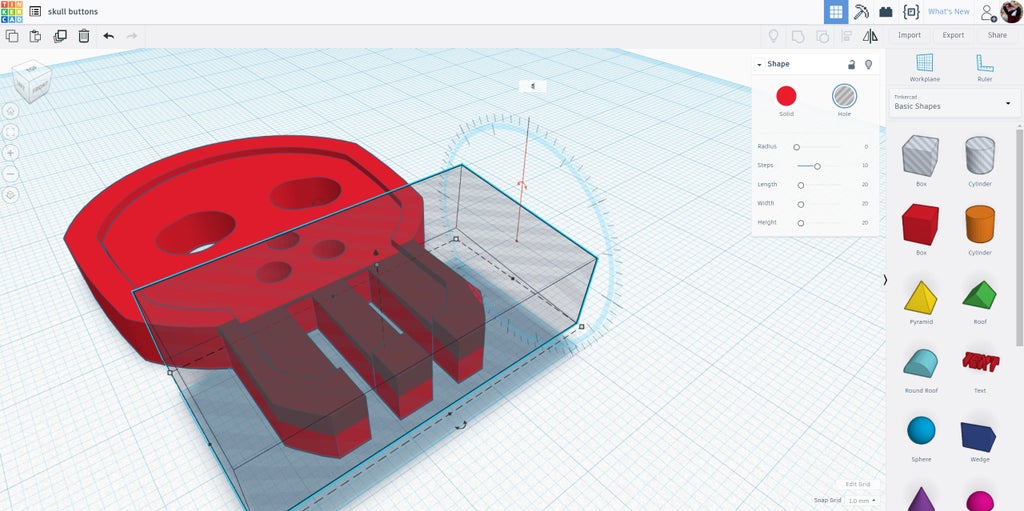Click the Import button
1024x511 pixels.
pyautogui.click(x=909, y=35)
